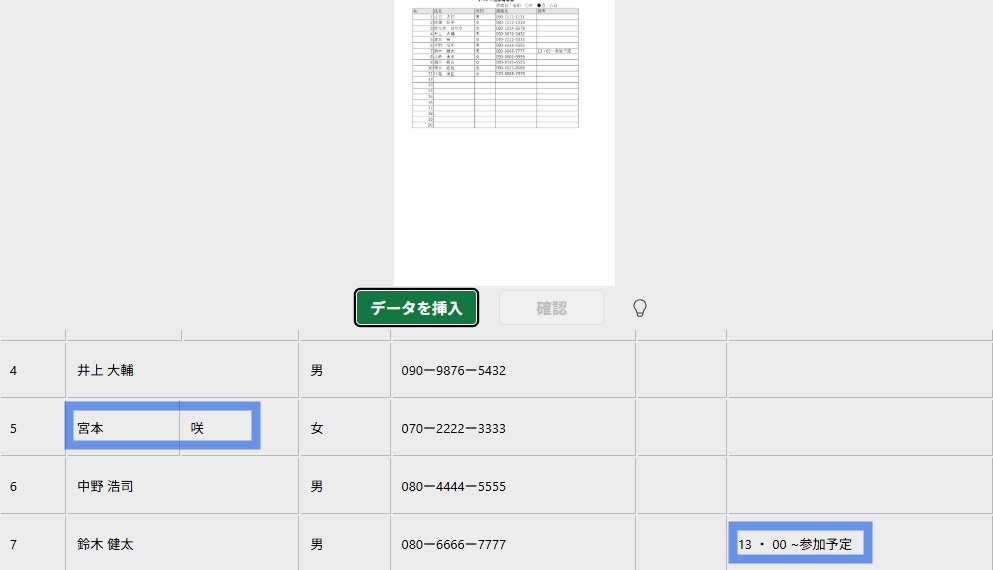
Task: Click the lightbulb hint icon
Action: pos(640,308)
